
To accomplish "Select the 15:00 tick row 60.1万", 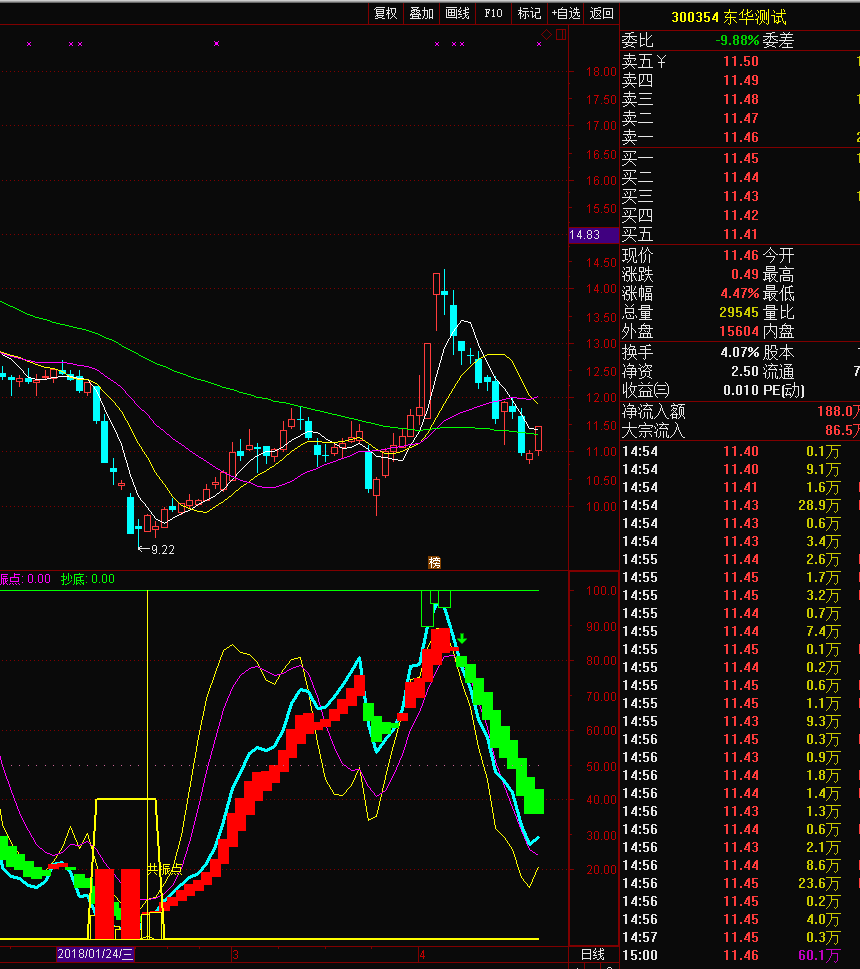I will (740, 955).
